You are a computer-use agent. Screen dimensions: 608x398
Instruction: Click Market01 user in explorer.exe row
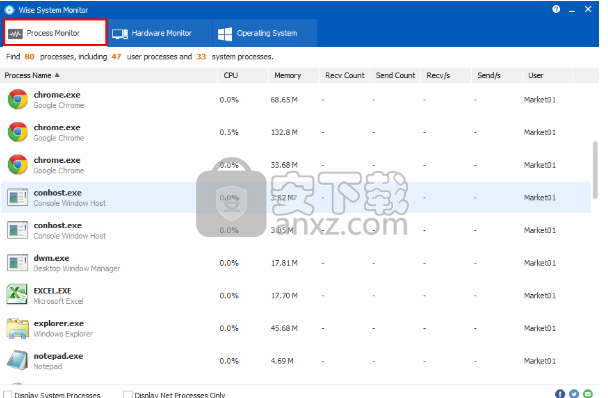pyautogui.click(x=540, y=328)
